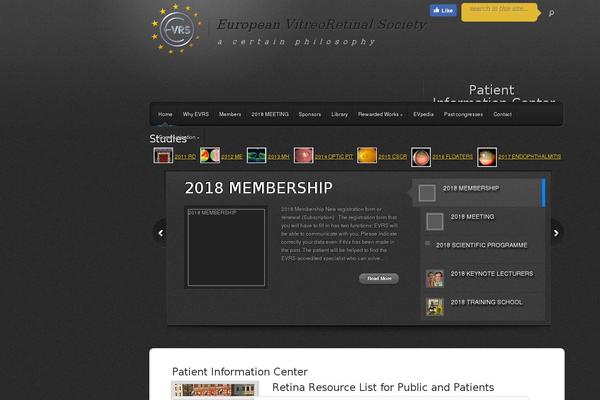The image size is (600, 400).
Task: Click the Facebook Like button
Action: [x=443, y=10]
